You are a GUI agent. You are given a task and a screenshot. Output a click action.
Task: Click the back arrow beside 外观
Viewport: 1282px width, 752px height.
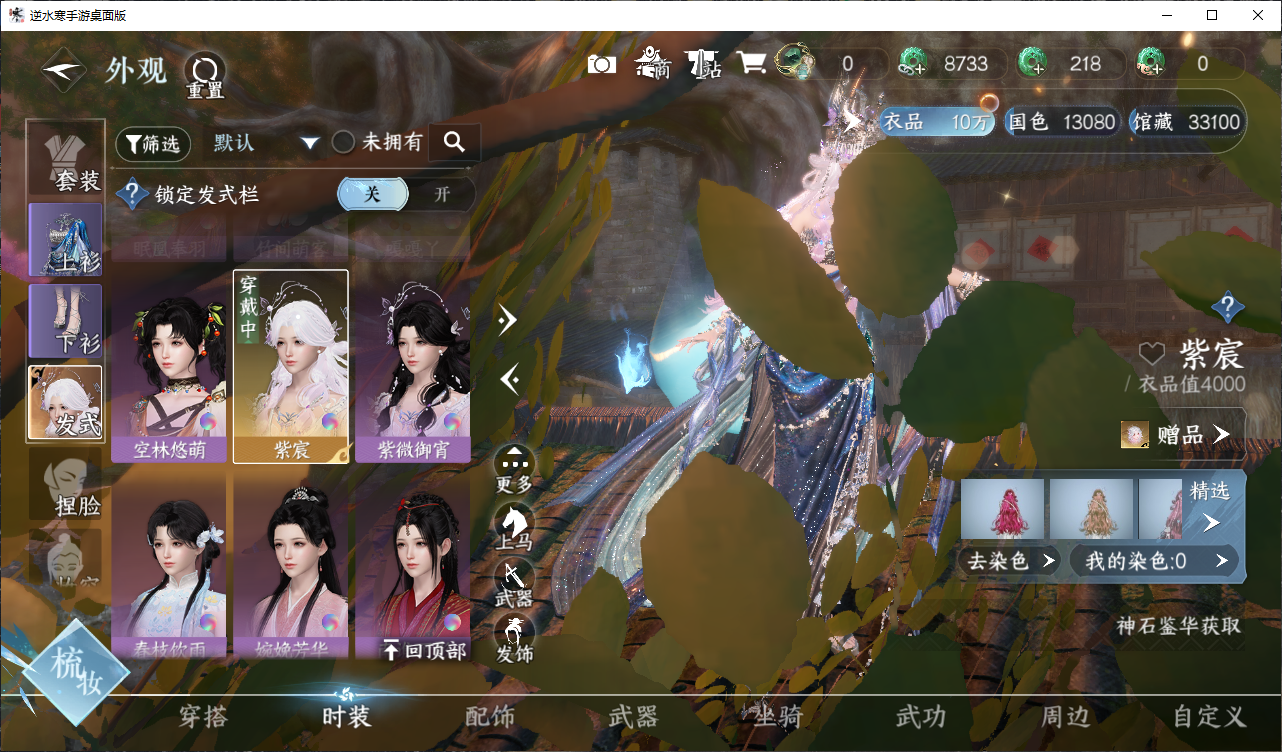tap(65, 71)
